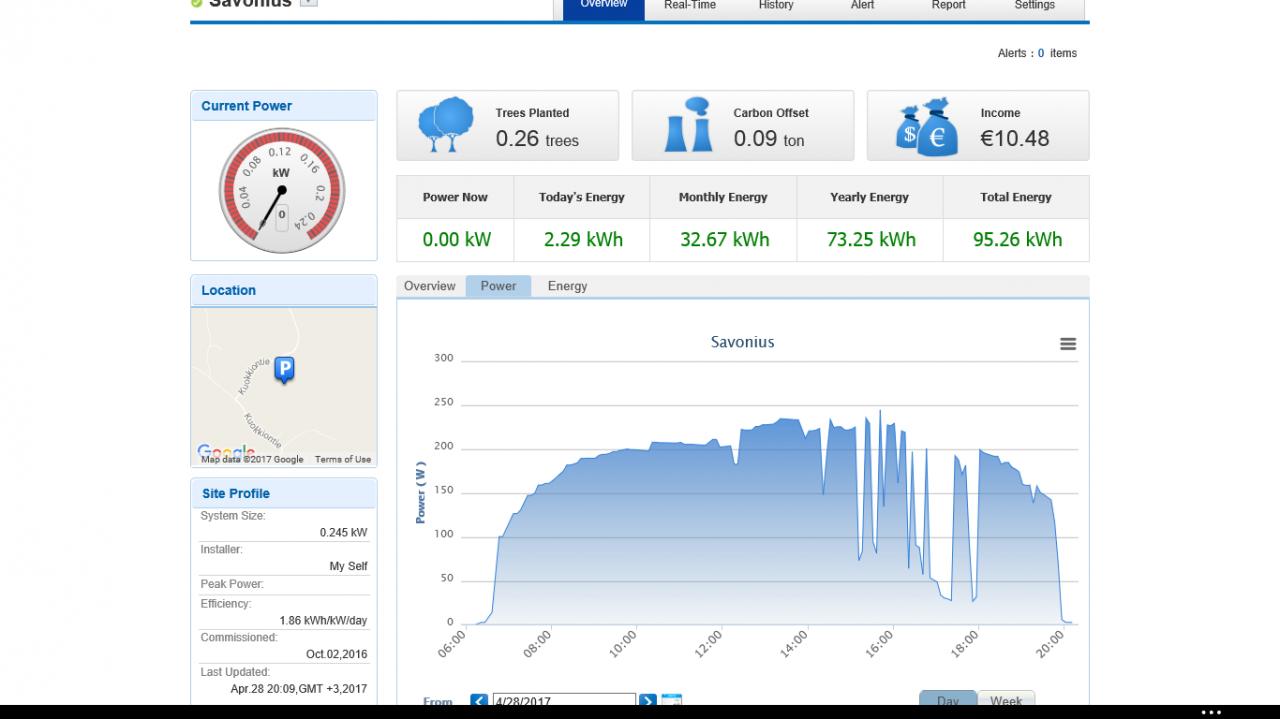
Task: Click the Current Power gauge dial
Action: click(x=282, y=190)
